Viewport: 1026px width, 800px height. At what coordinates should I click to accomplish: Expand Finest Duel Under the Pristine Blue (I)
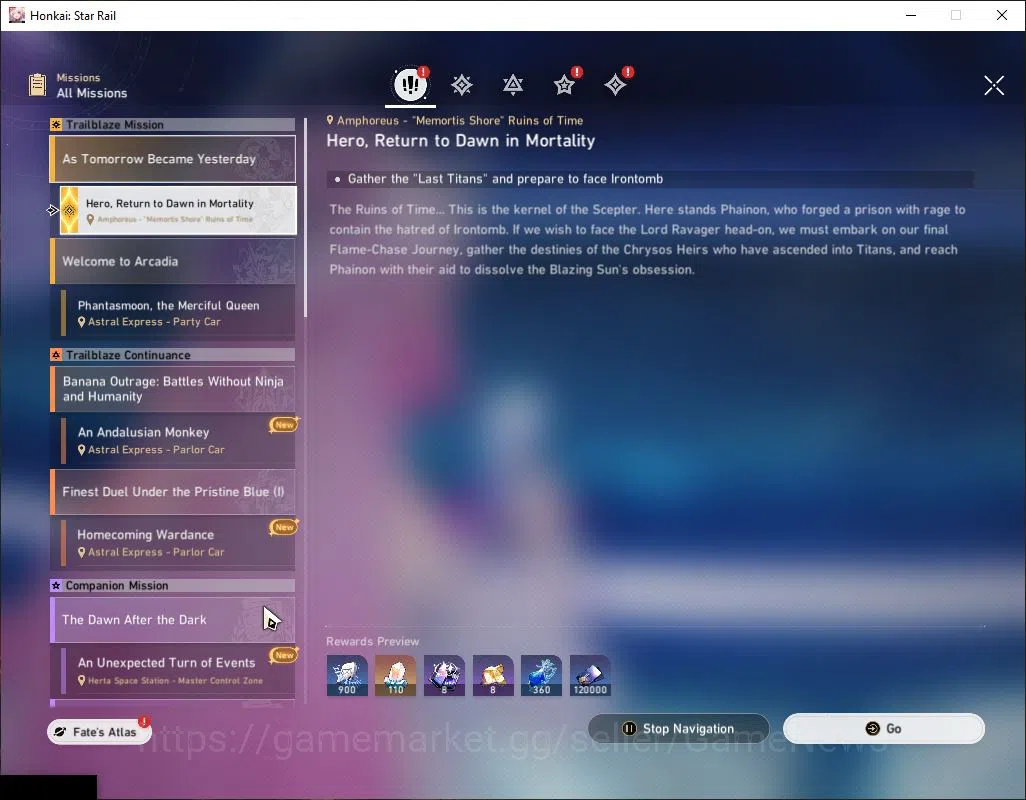tap(173, 491)
